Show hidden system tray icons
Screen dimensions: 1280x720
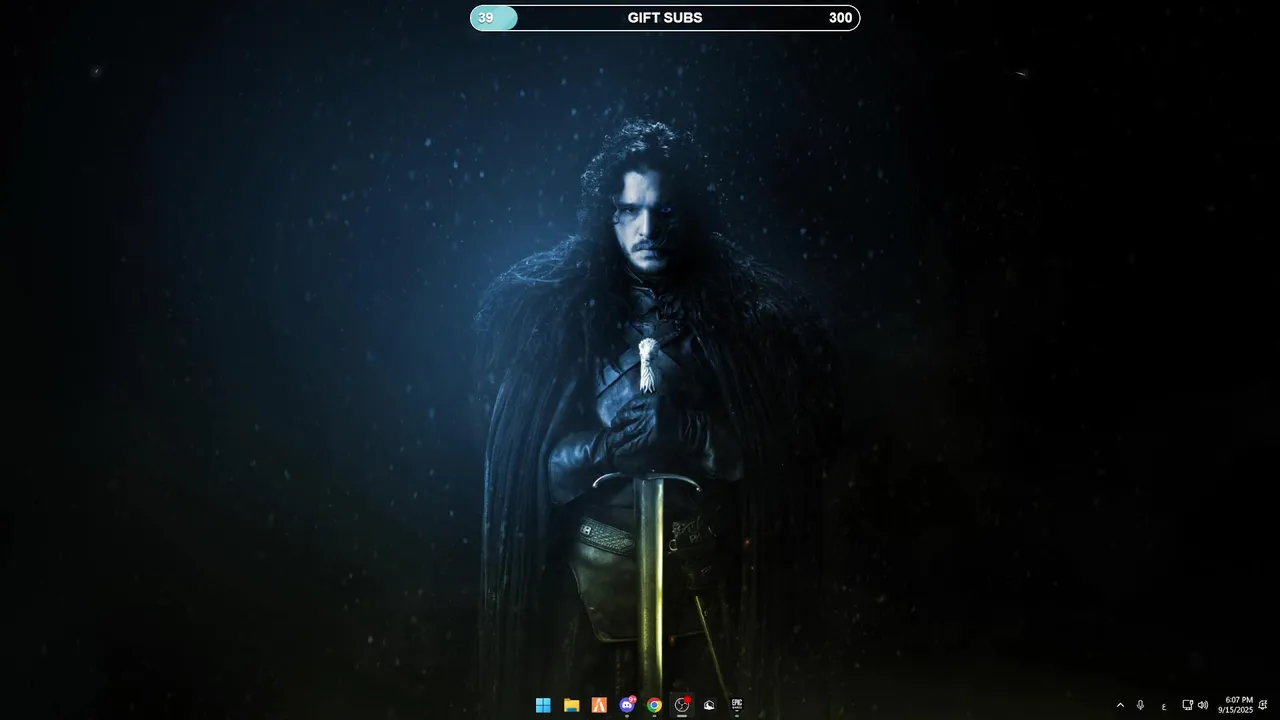coord(1120,705)
